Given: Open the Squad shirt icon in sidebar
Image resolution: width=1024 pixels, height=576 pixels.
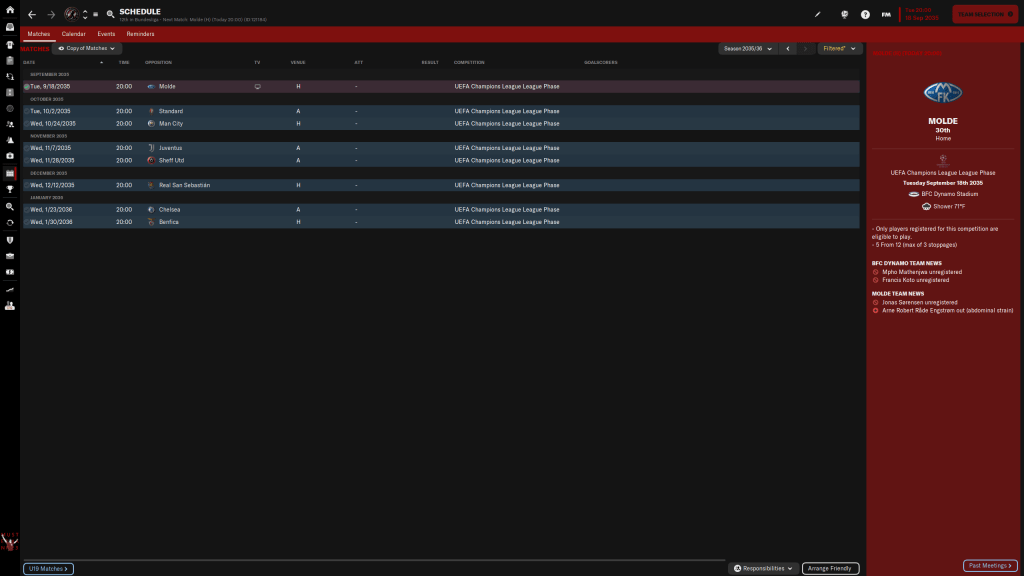Looking at the screenshot, I should coord(9,44).
